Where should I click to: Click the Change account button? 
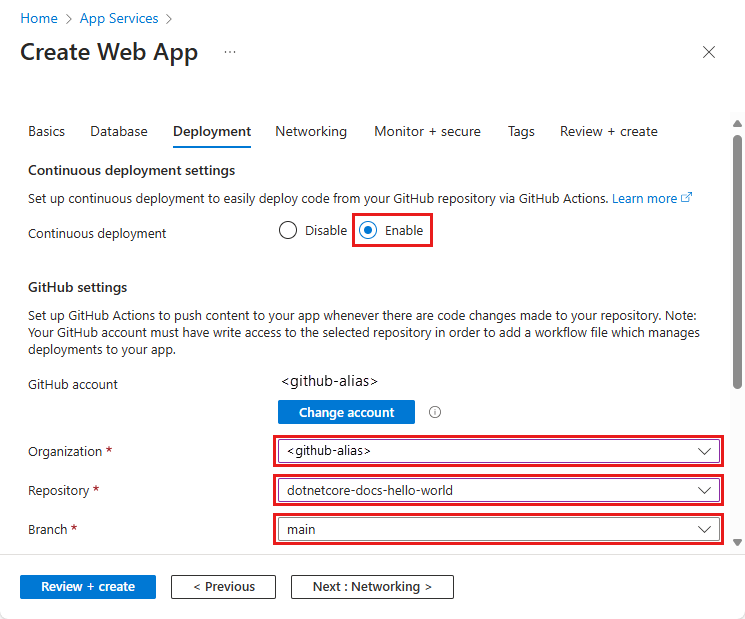coord(346,412)
